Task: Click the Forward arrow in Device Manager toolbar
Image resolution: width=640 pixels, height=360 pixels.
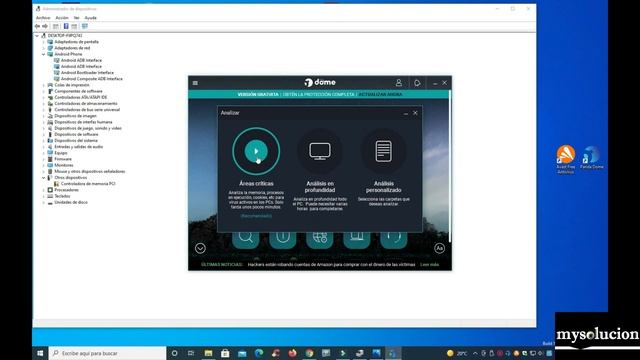Action: click(45, 26)
